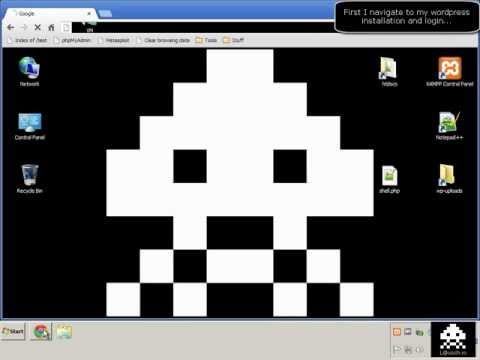
Task: Select the Network desktop icon
Action: [29, 71]
